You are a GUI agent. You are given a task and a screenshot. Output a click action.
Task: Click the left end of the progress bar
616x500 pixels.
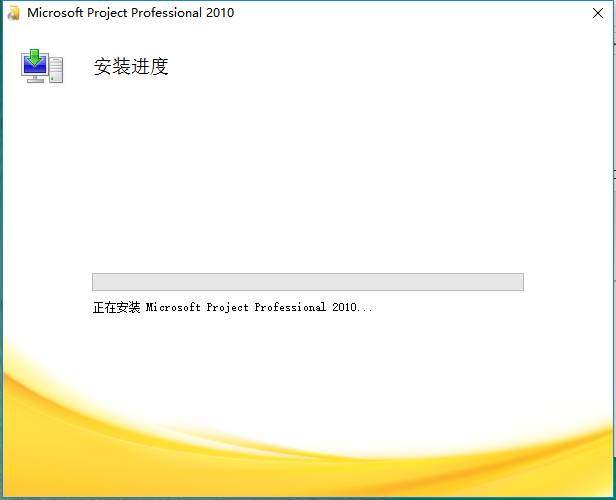coord(97,282)
